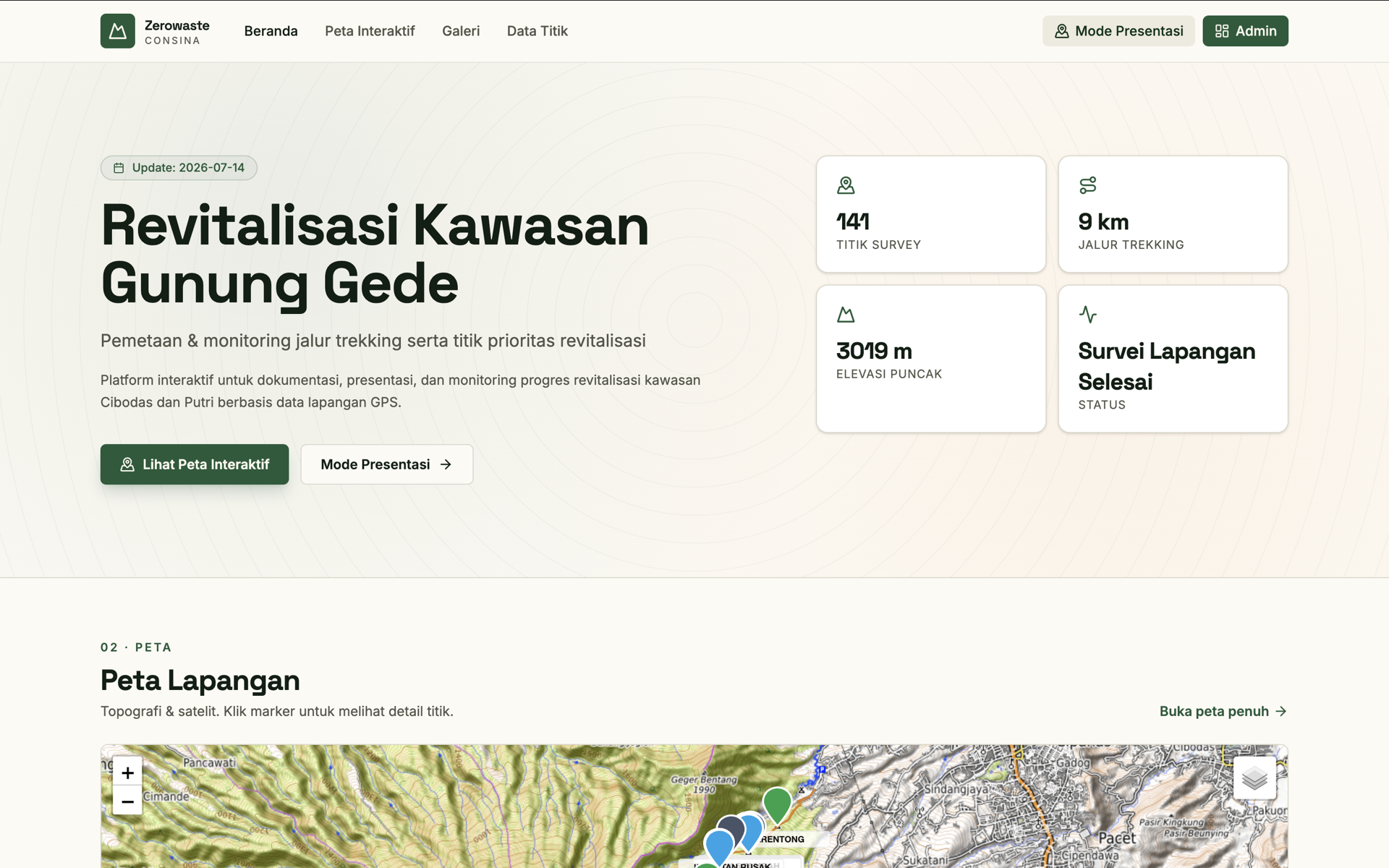Click route icon on Jalur Trekking card

[x=1087, y=185]
